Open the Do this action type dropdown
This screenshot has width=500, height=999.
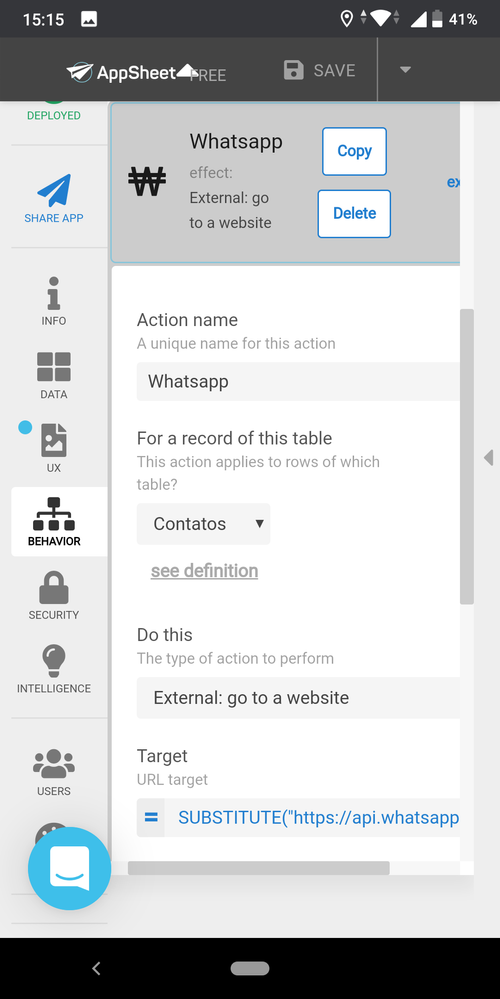pos(298,698)
